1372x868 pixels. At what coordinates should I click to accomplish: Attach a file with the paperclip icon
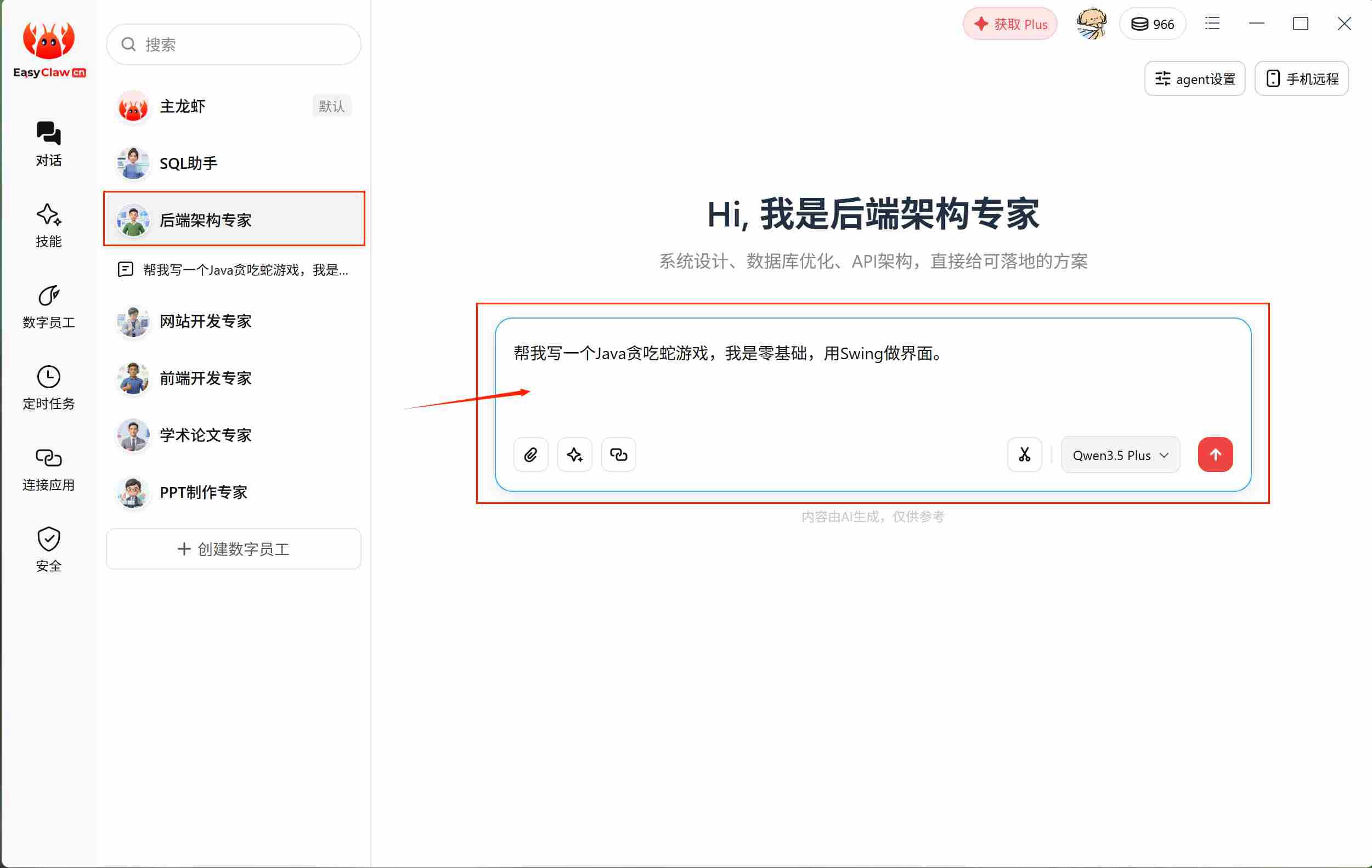[530, 455]
